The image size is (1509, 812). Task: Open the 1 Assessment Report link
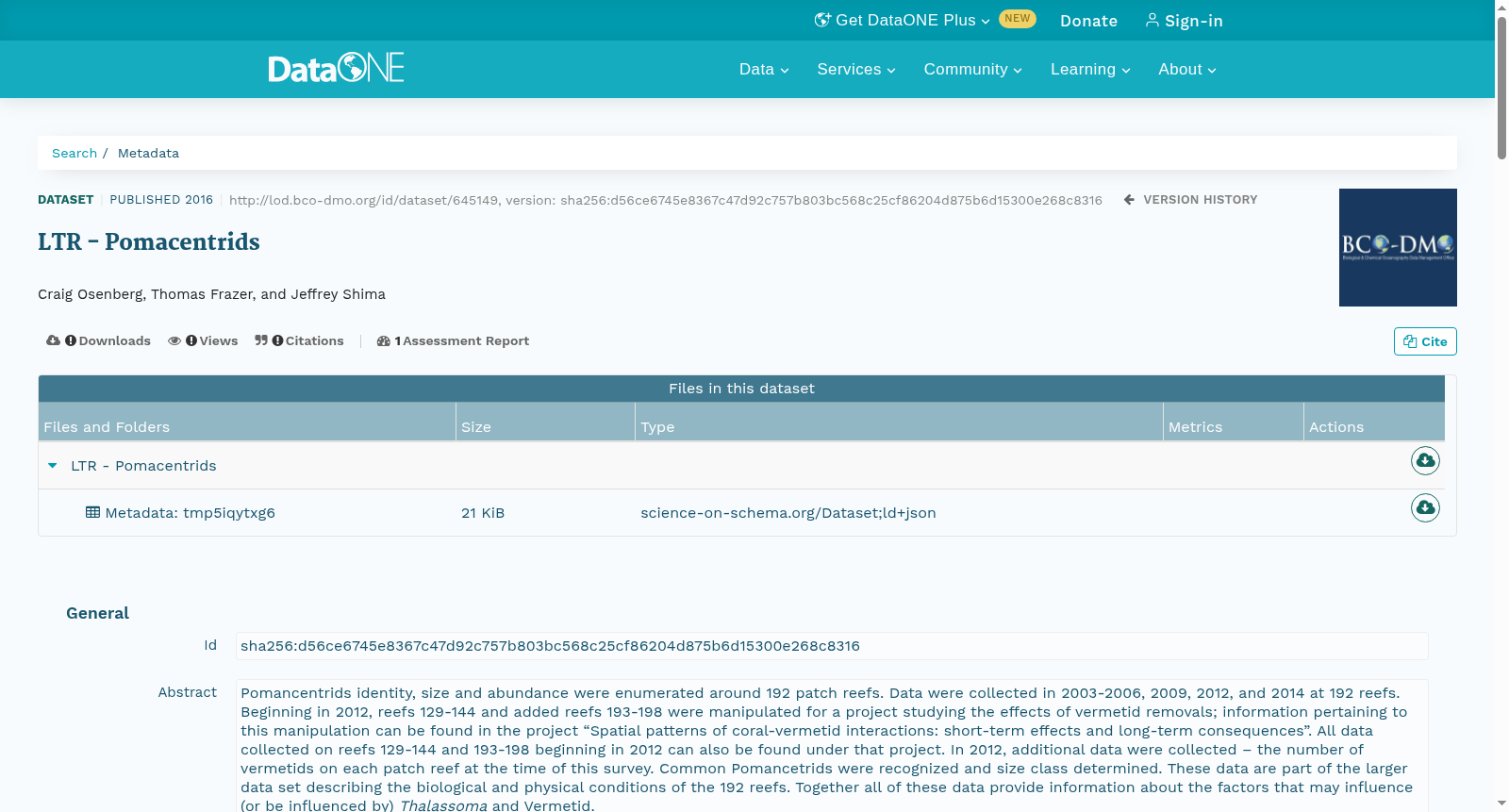453,340
